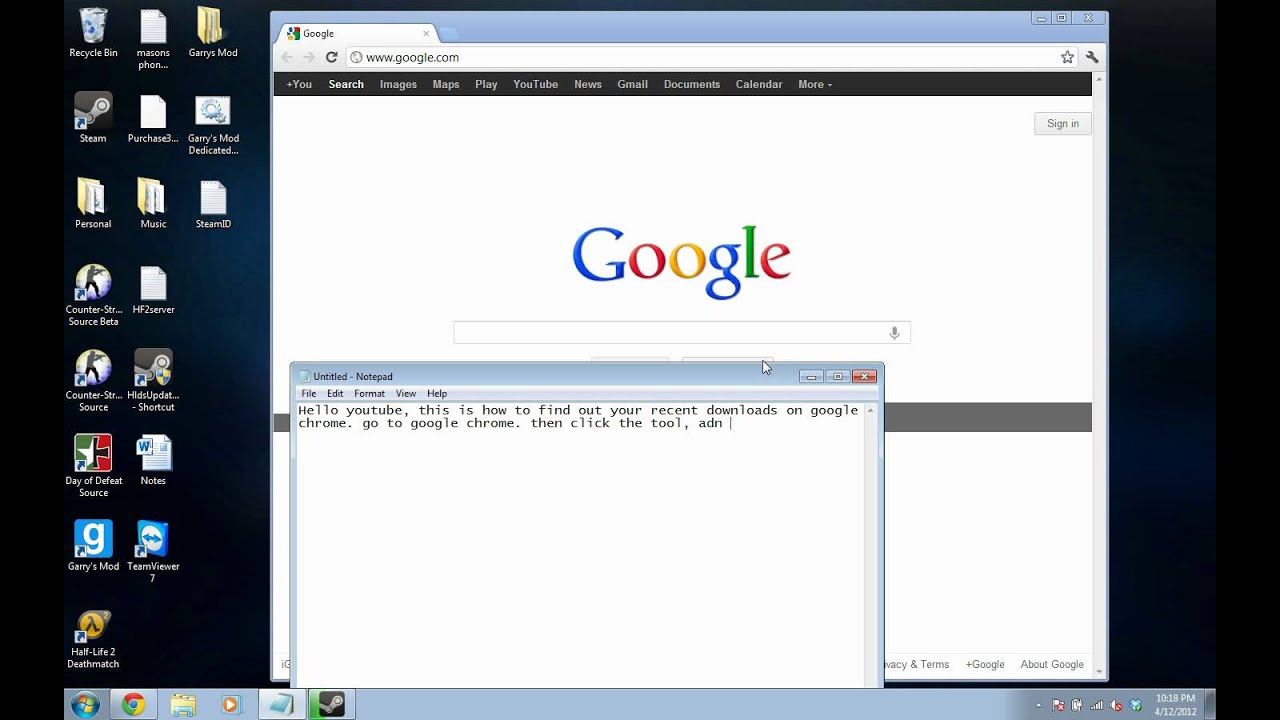Open Play in Google bar
The image size is (1280, 720).
tap(486, 84)
